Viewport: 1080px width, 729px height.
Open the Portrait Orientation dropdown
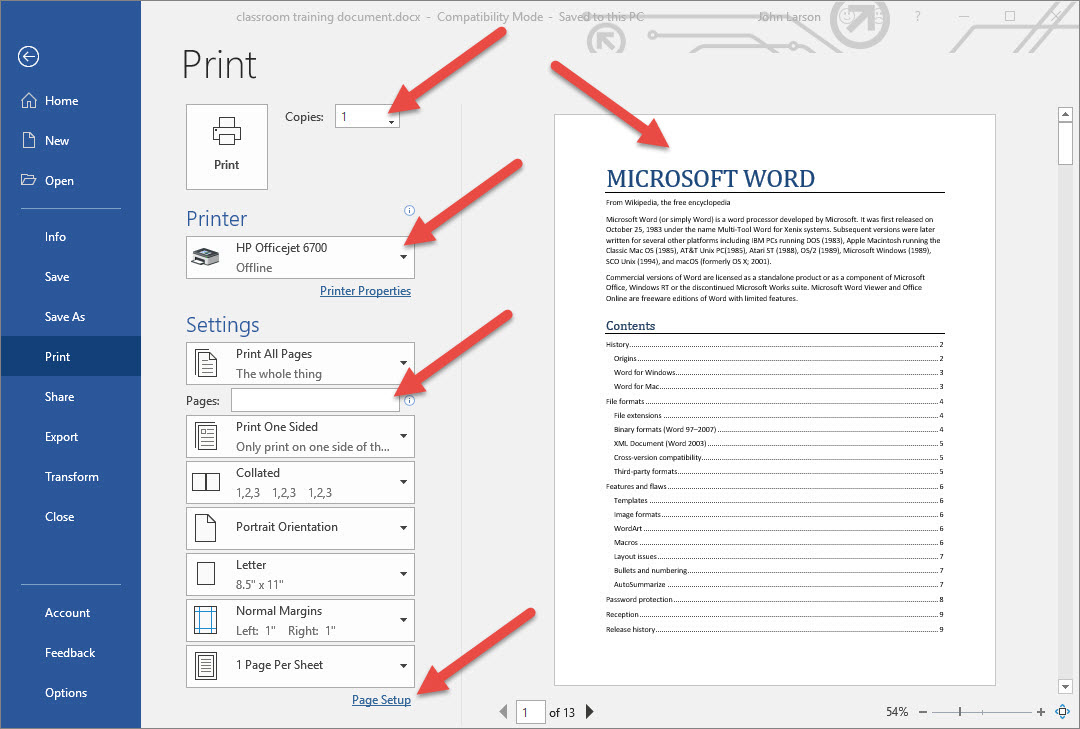[x=300, y=527]
